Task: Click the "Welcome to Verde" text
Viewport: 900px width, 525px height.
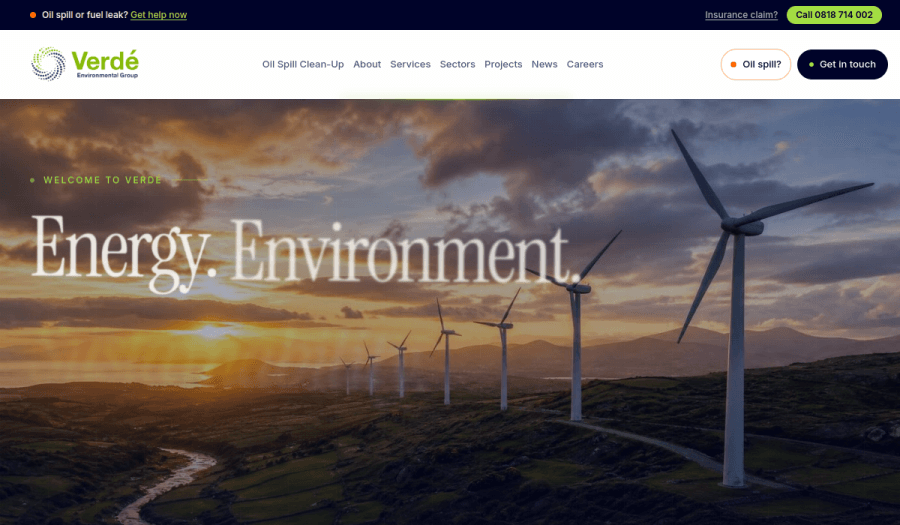Action: pos(102,180)
